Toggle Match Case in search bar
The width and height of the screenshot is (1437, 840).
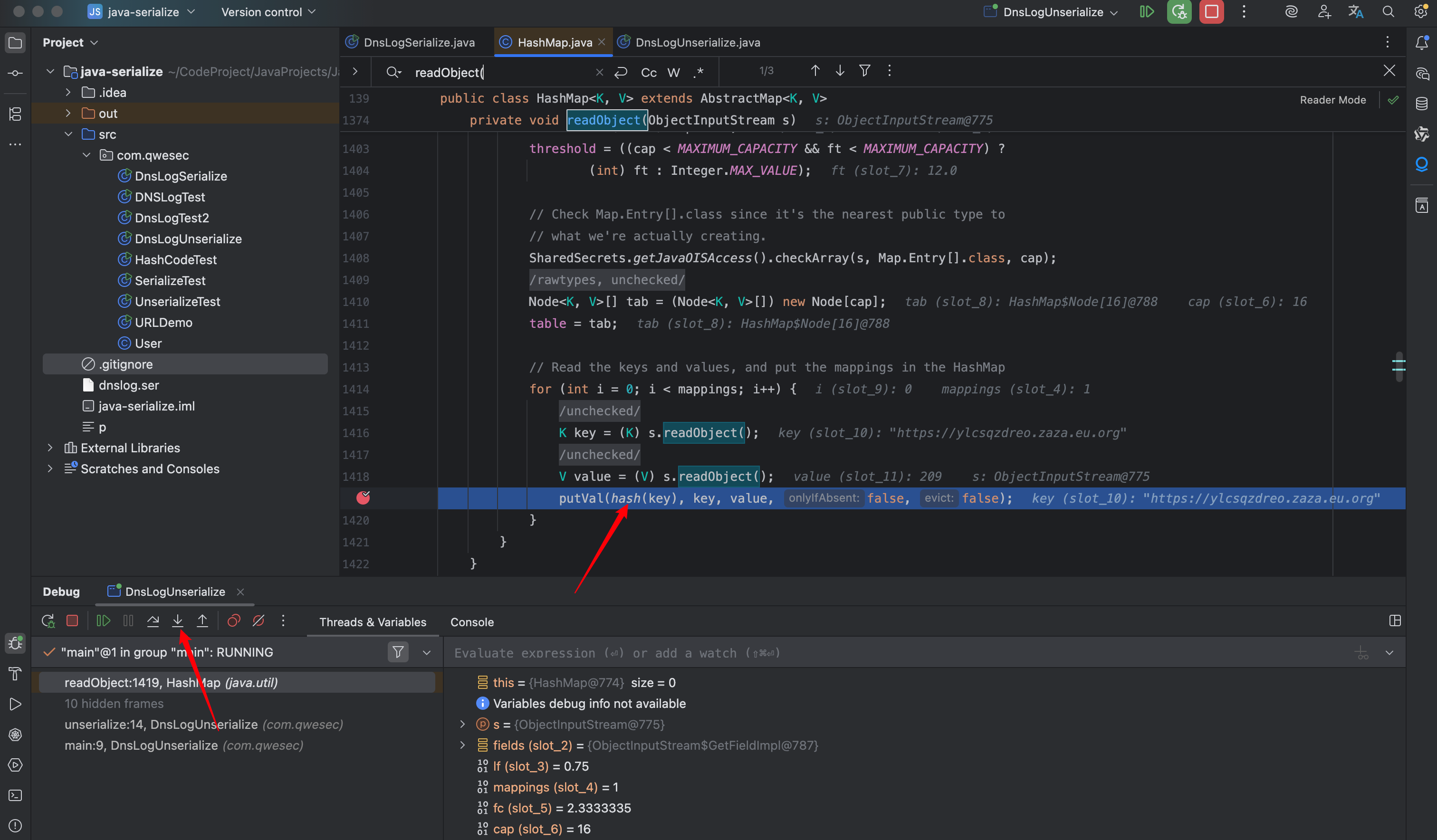coord(648,72)
